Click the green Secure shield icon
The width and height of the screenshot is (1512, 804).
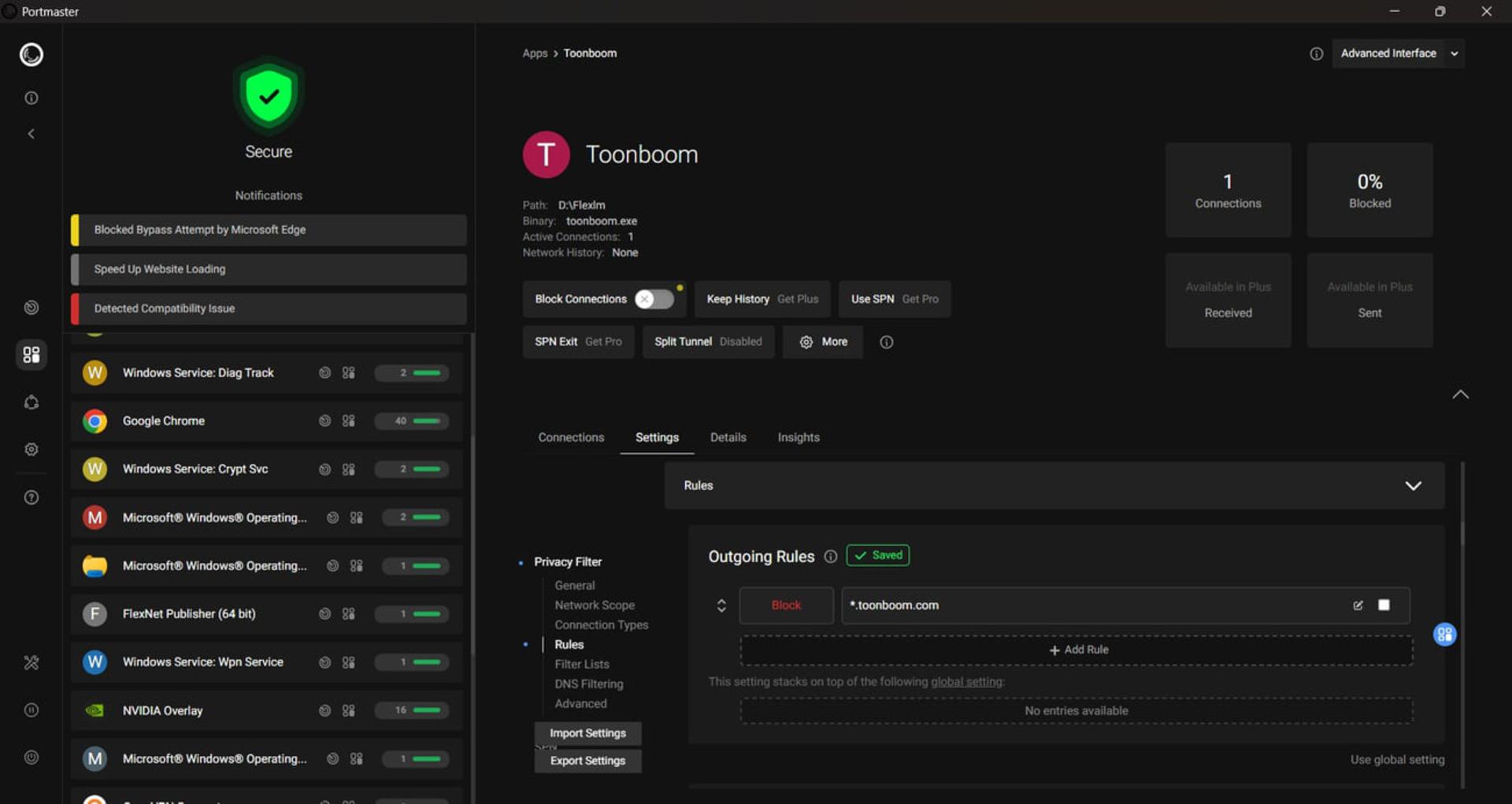coord(269,96)
